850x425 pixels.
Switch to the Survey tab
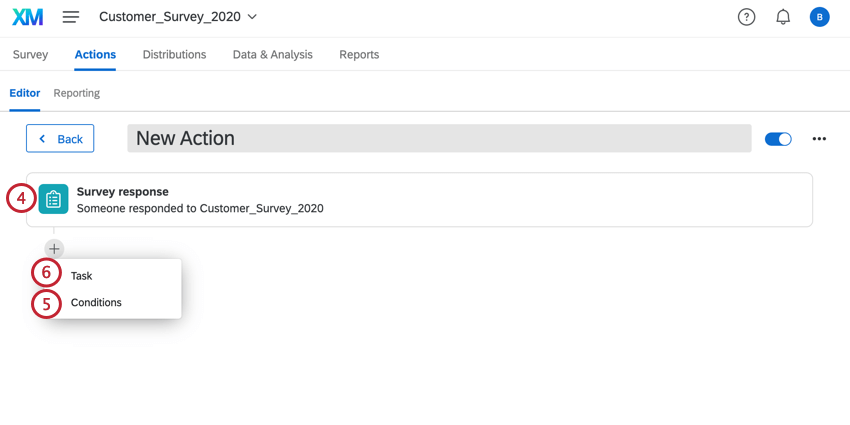coord(30,54)
